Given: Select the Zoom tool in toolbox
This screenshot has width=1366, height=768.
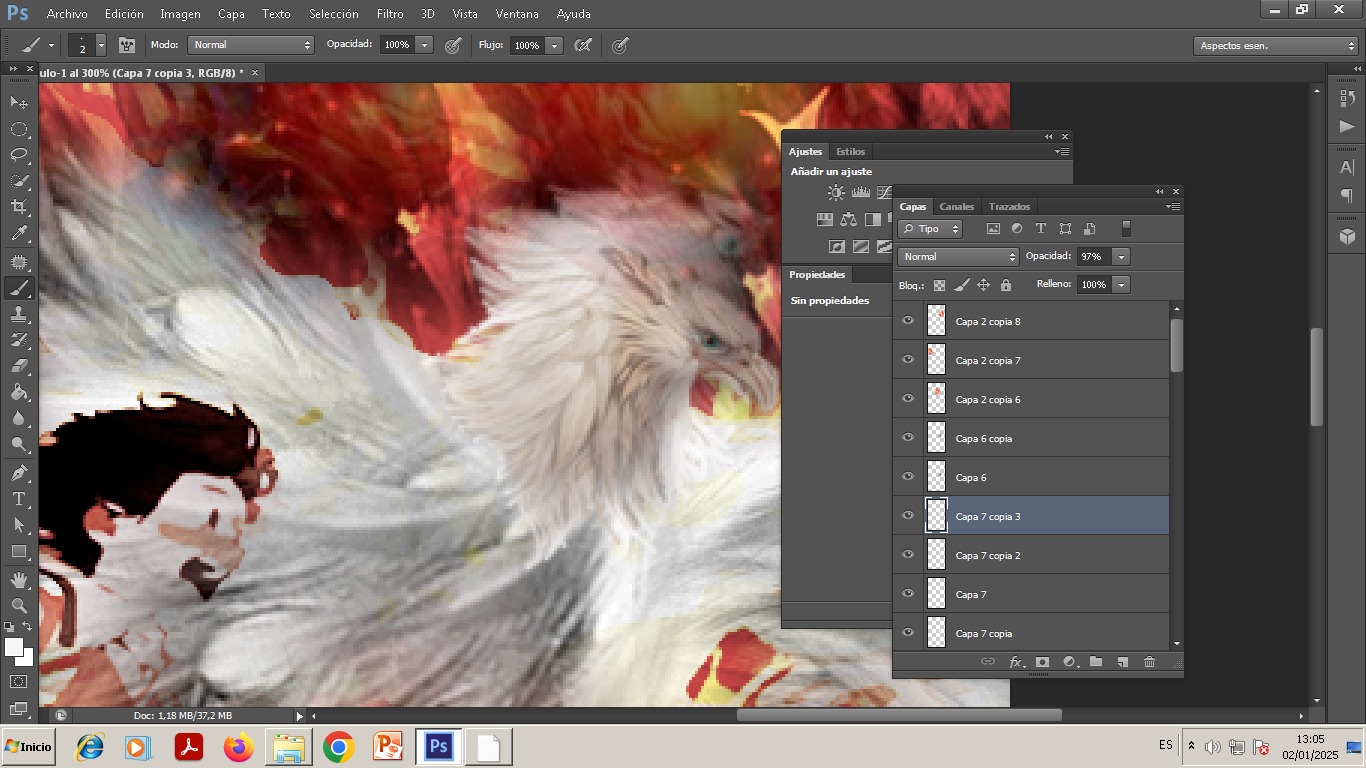Looking at the screenshot, I should click(x=19, y=605).
